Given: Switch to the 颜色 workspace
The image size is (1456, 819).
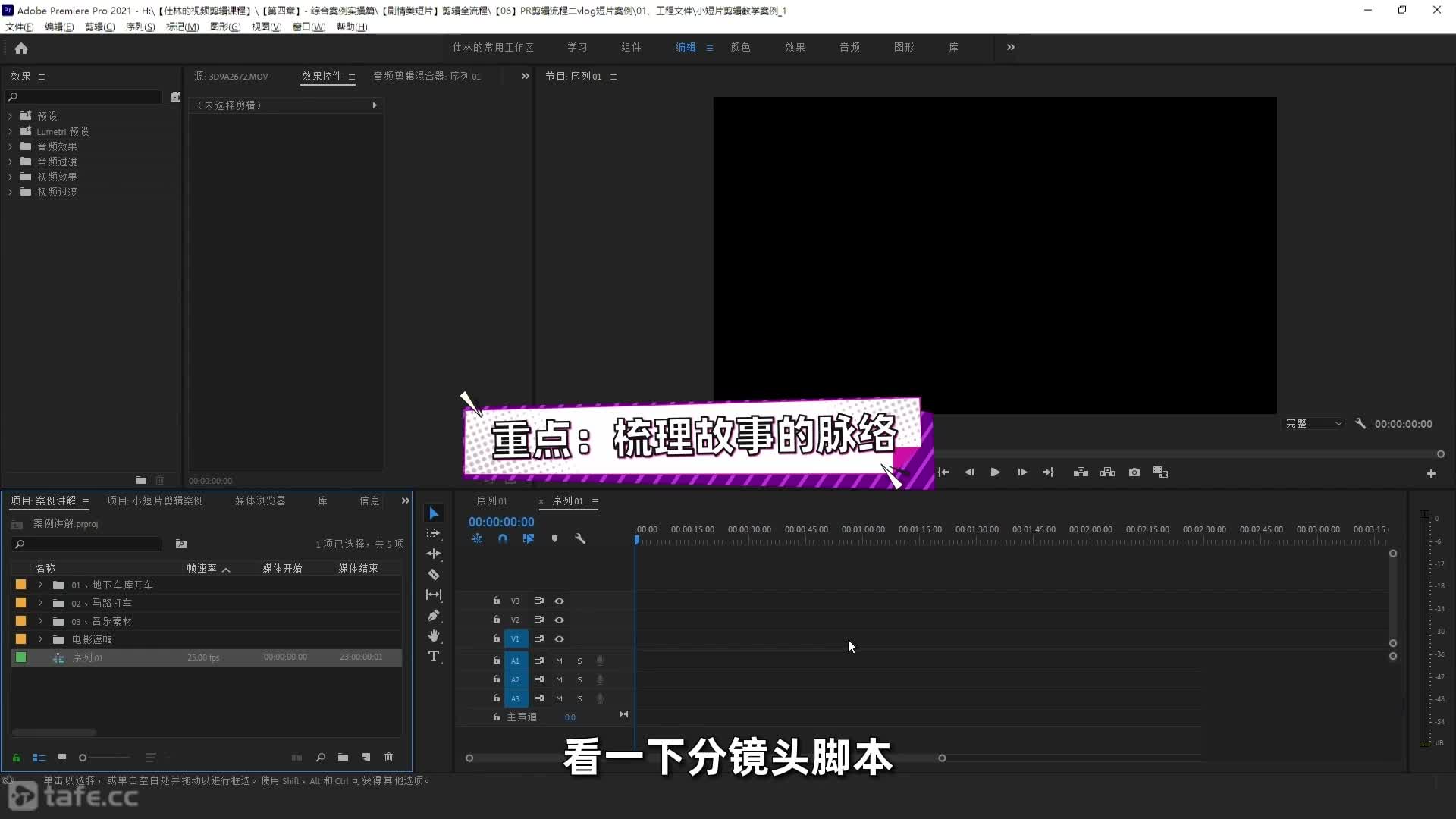Looking at the screenshot, I should coord(740,47).
